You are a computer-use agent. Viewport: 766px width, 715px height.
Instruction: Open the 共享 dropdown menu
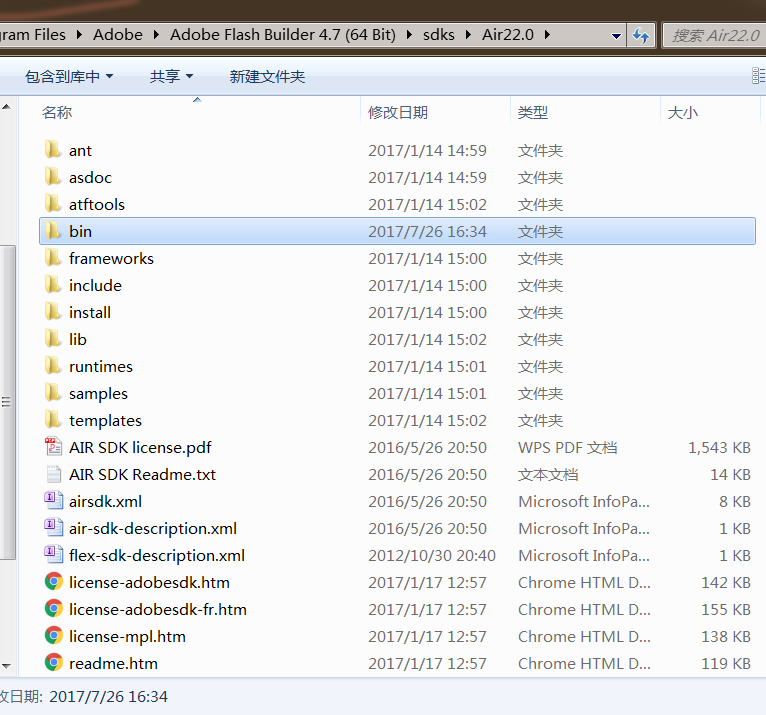171,76
